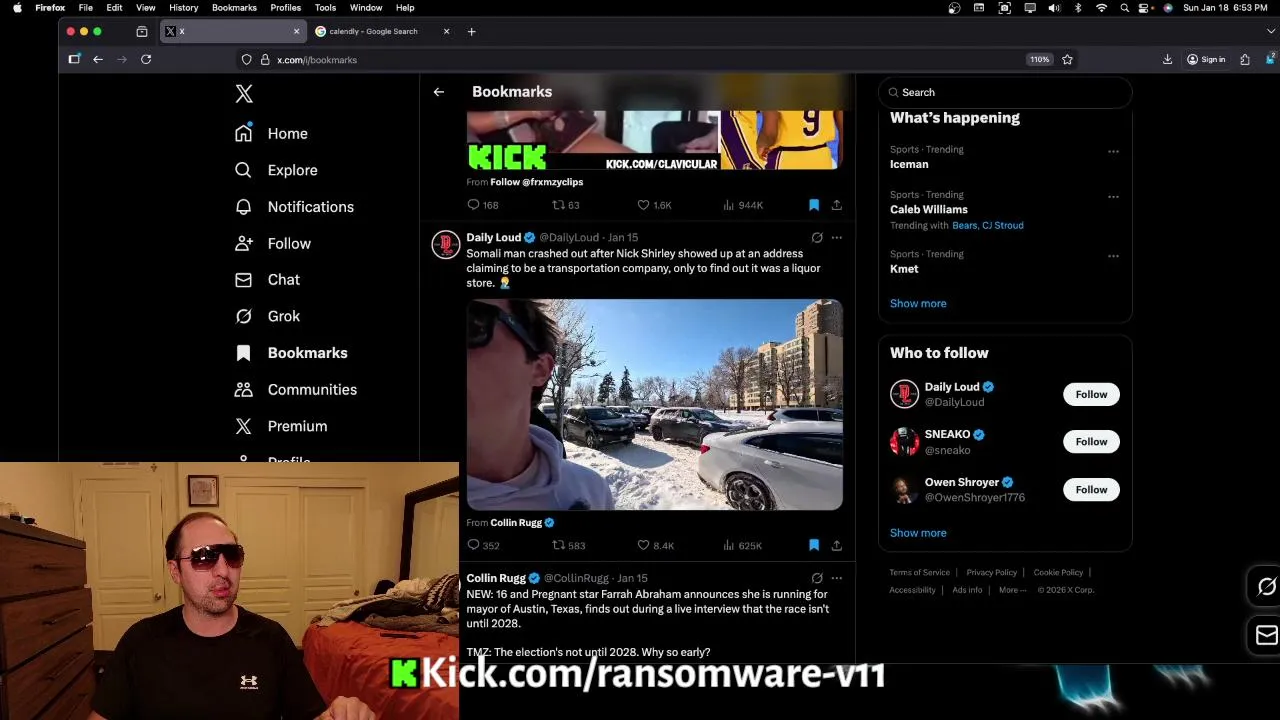Open Daily Loud profile avatar on post
1280x720 pixels.
pos(445,244)
